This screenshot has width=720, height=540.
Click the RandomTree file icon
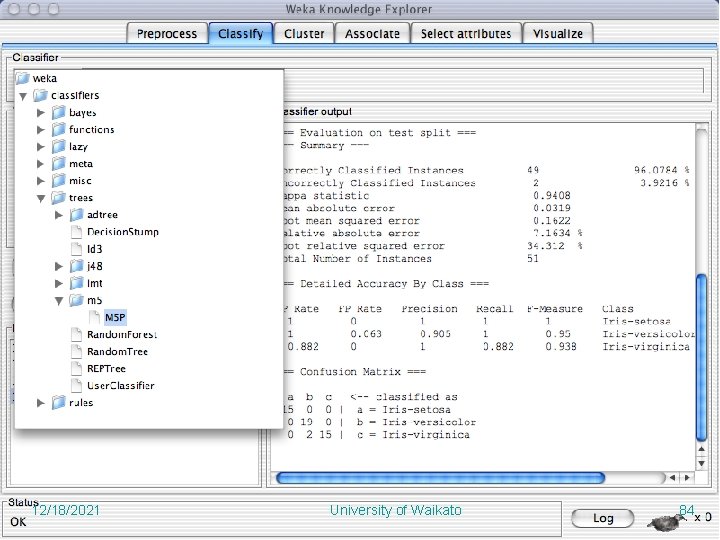pos(77,351)
